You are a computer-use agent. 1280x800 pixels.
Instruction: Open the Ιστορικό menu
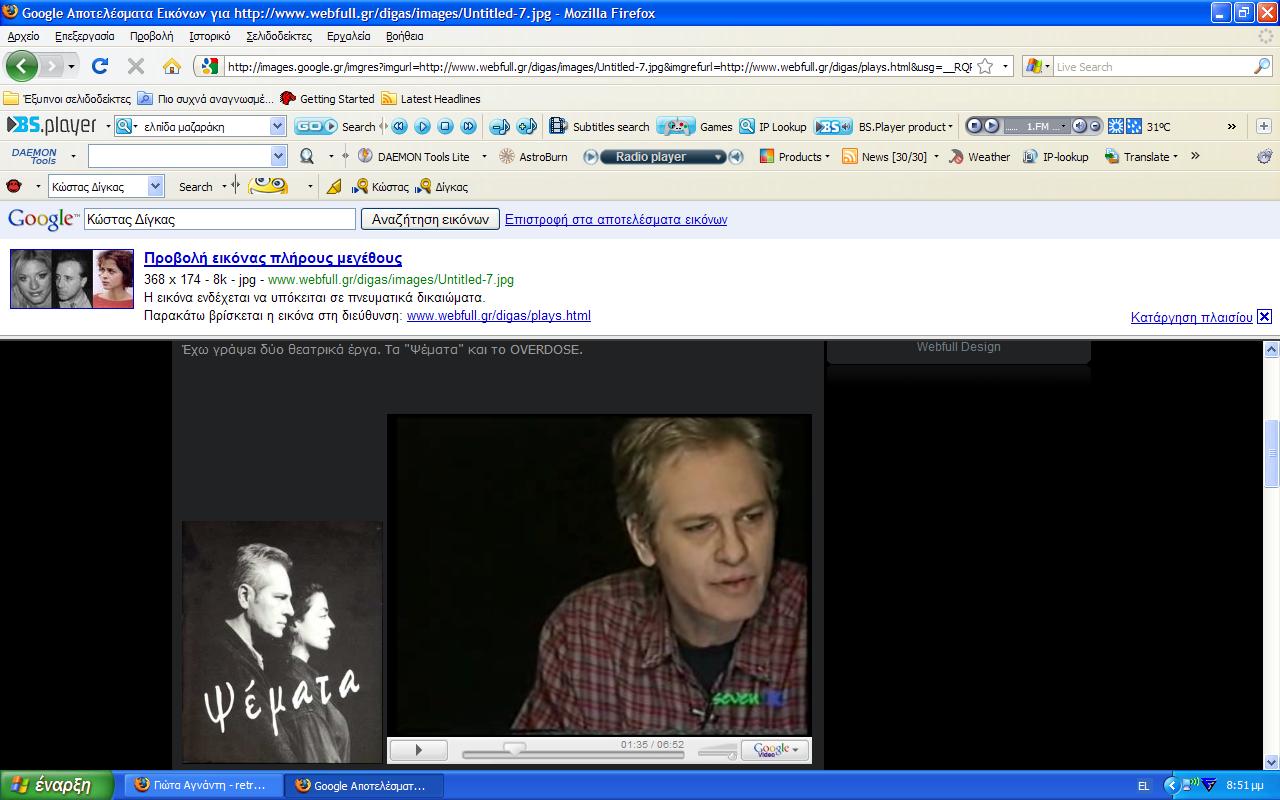tap(209, 36)
